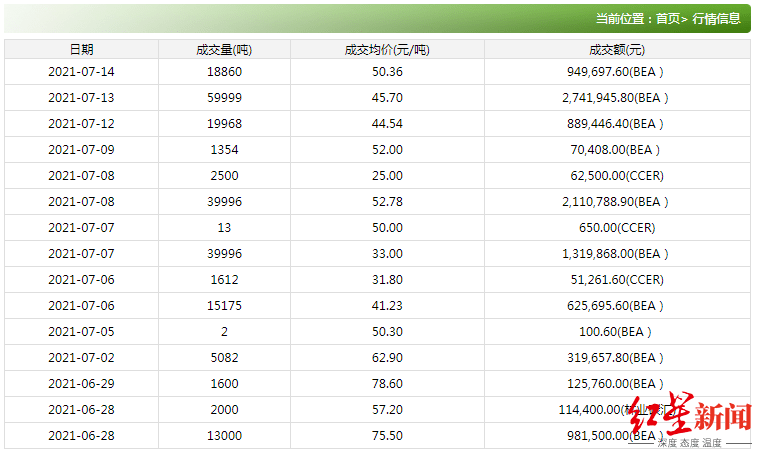Viewport: 762px width, 459px height.
Task: Click the 成交额(元) column header
Action: (617, 50)
